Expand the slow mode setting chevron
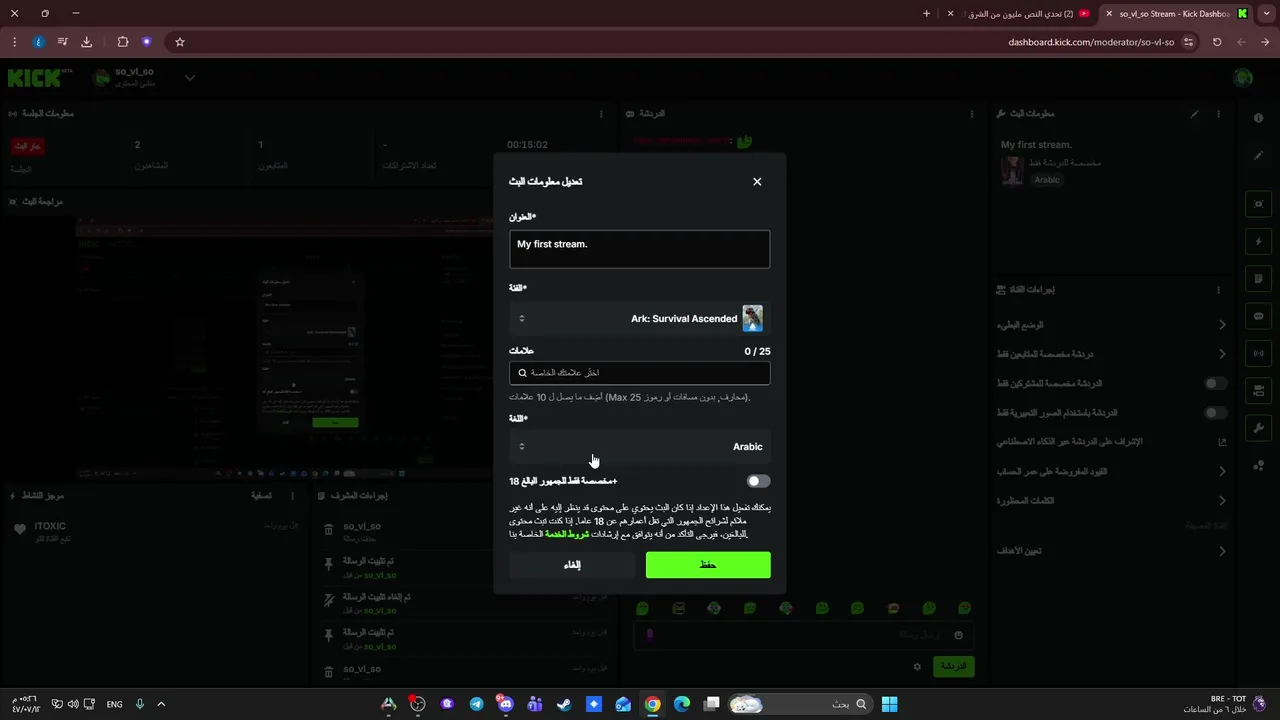This screenshot has width=1280, height=720. coord(1222,325)
